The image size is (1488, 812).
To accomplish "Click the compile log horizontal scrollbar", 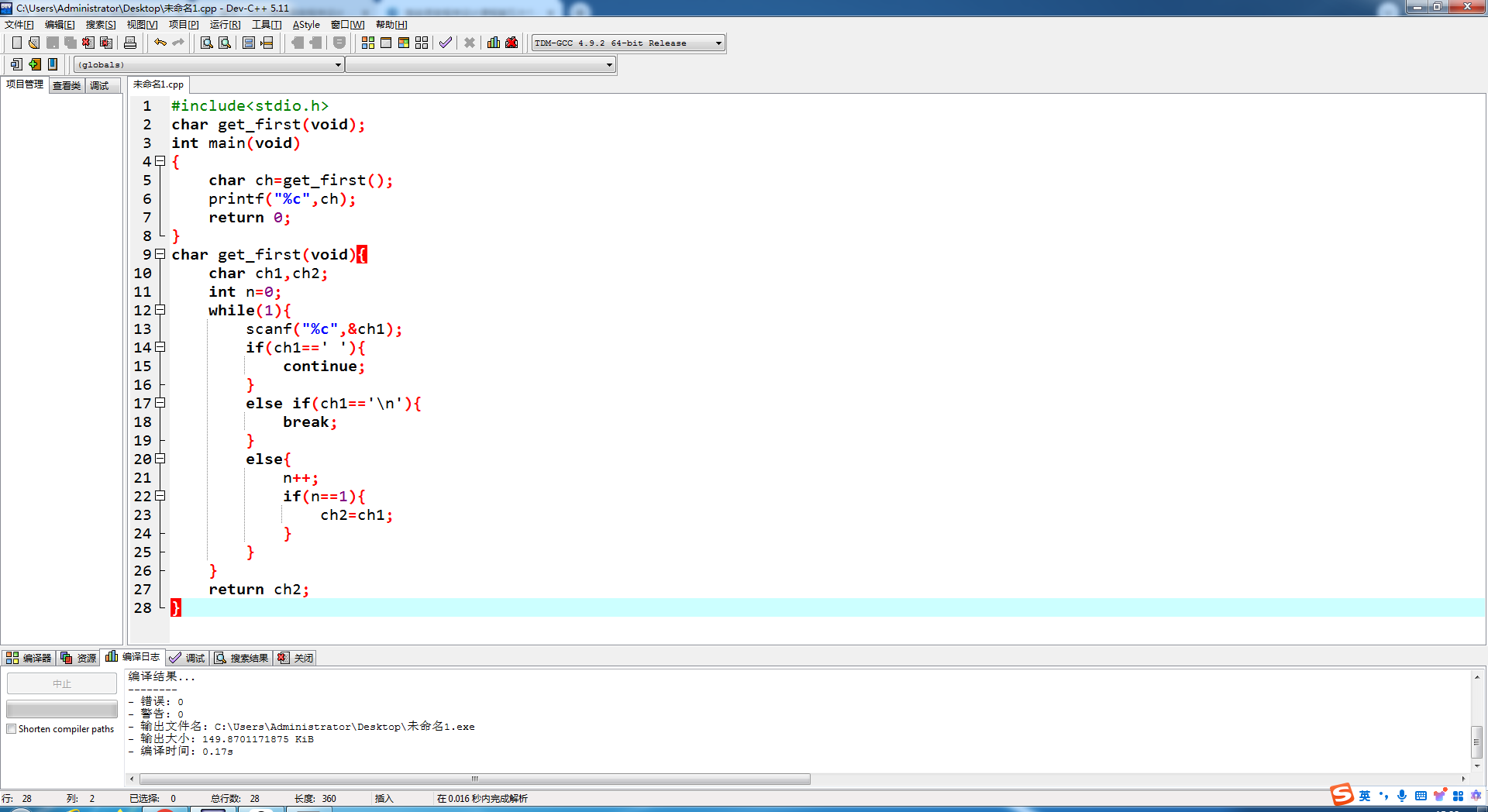I will (474, 779).
